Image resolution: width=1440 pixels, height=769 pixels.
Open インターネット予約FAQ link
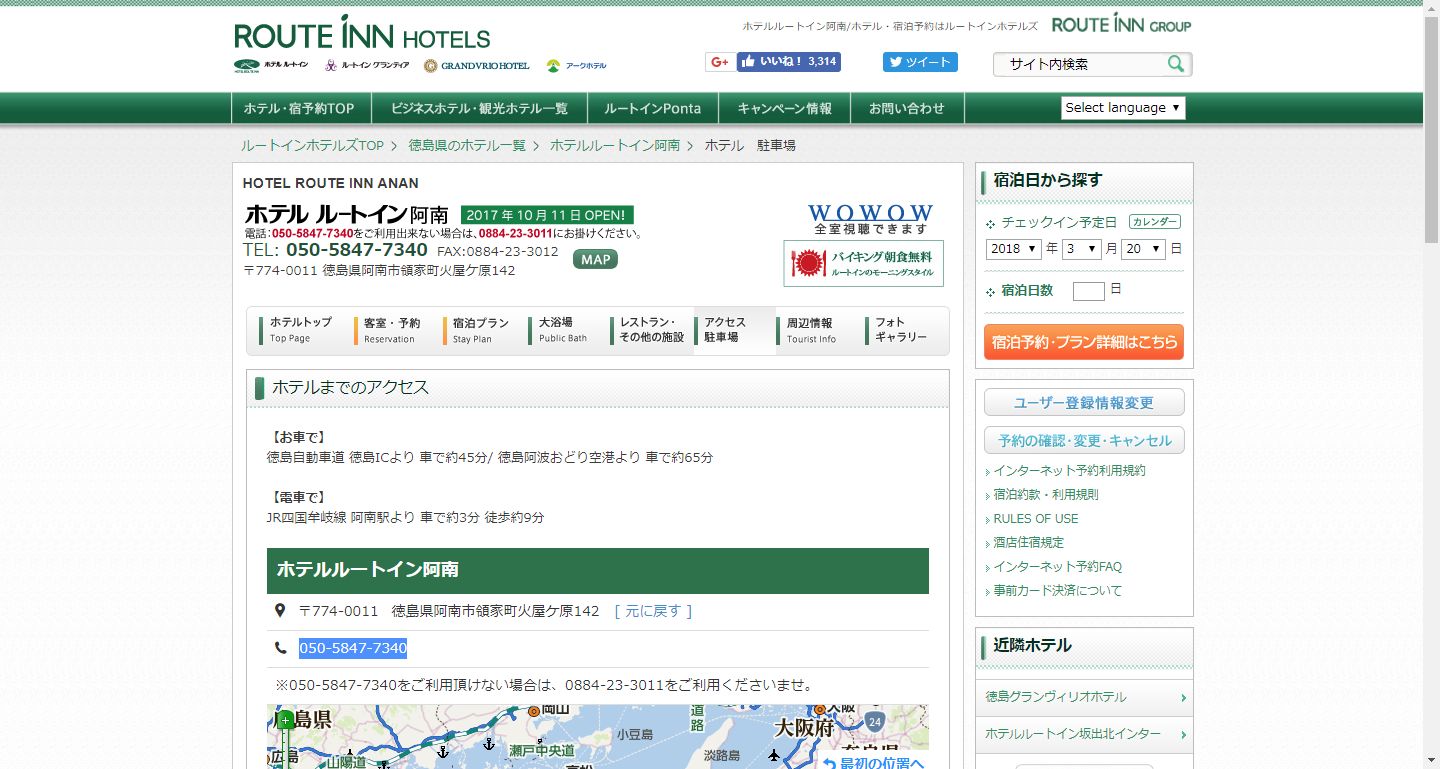(1057, 566)
